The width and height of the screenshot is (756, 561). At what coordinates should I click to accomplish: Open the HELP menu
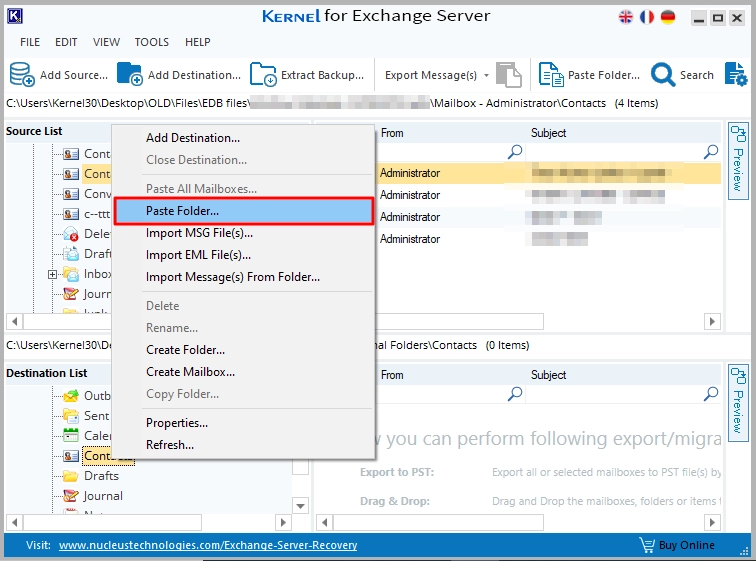coord(198,42)
